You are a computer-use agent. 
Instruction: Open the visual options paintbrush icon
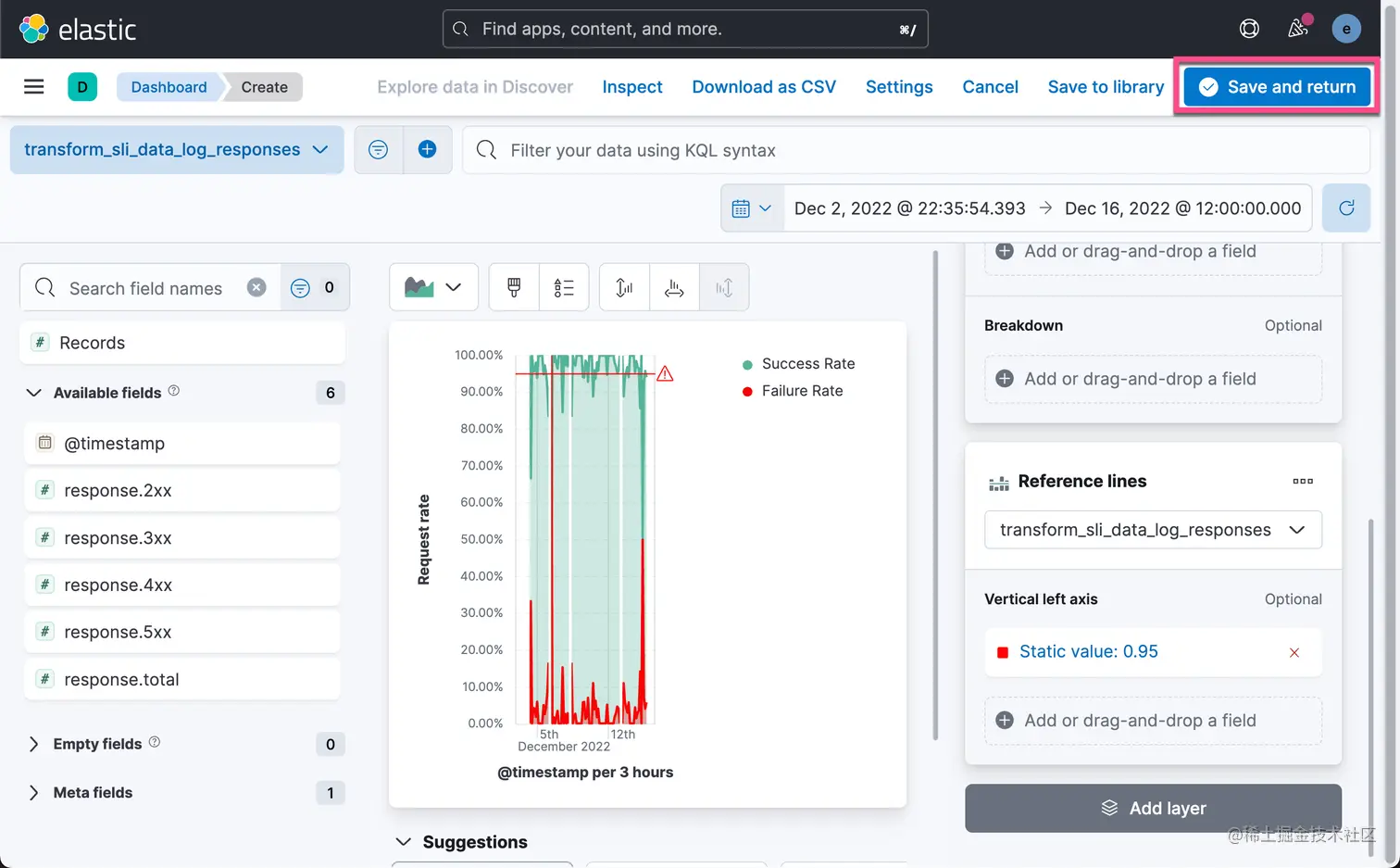click(514, 287)
